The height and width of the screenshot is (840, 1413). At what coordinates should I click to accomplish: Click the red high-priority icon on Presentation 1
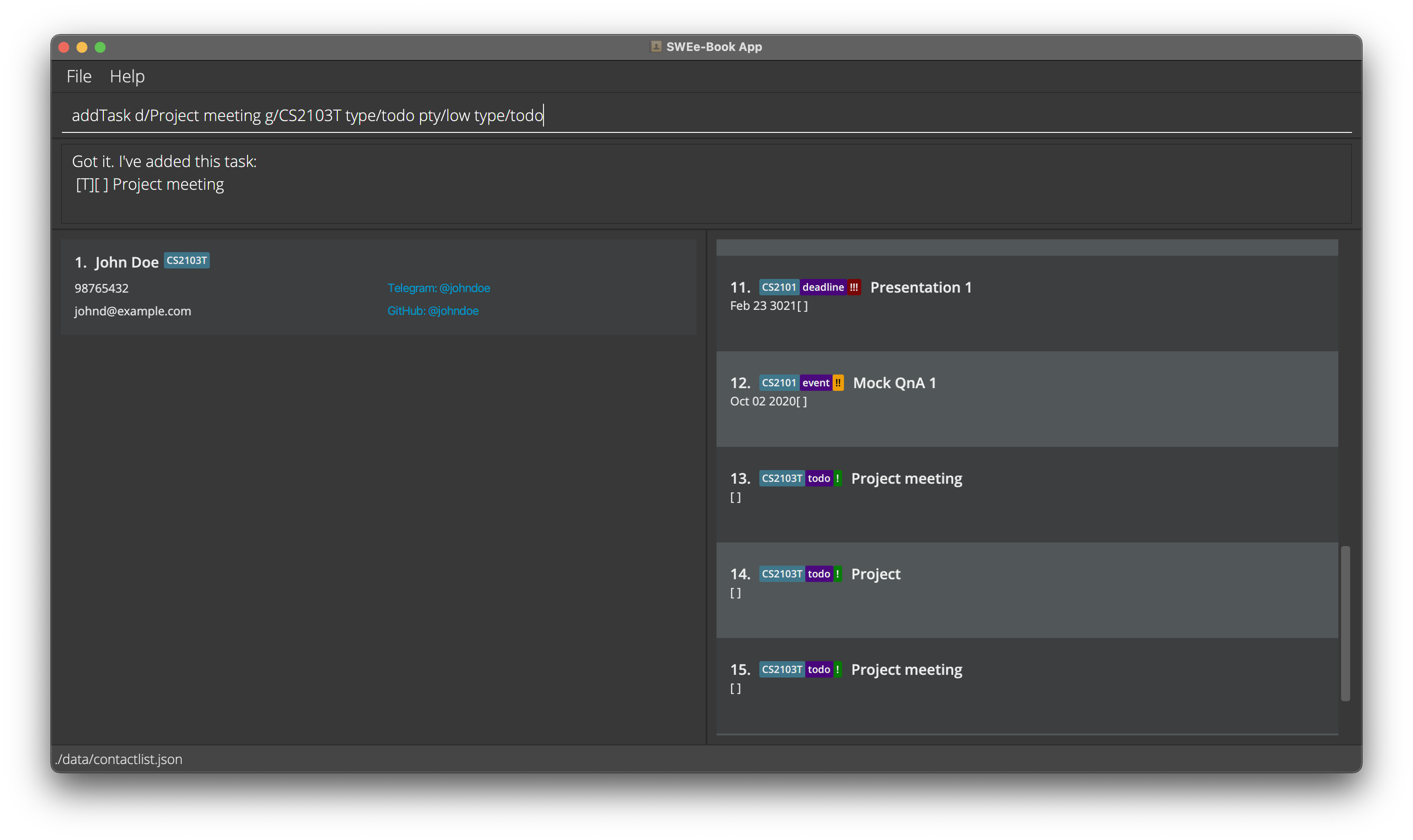point(854,288)
